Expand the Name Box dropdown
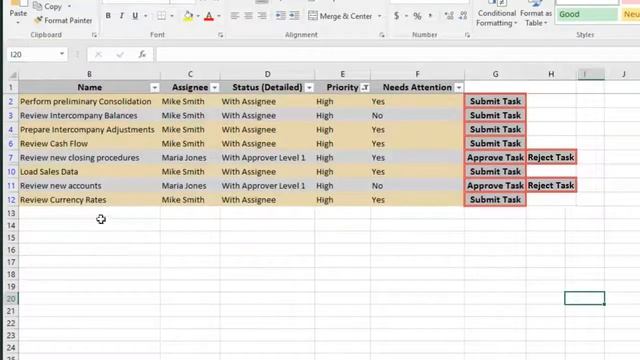Image resolution: width=640 pixels, height=360 pixels. (x=62, y=54)
